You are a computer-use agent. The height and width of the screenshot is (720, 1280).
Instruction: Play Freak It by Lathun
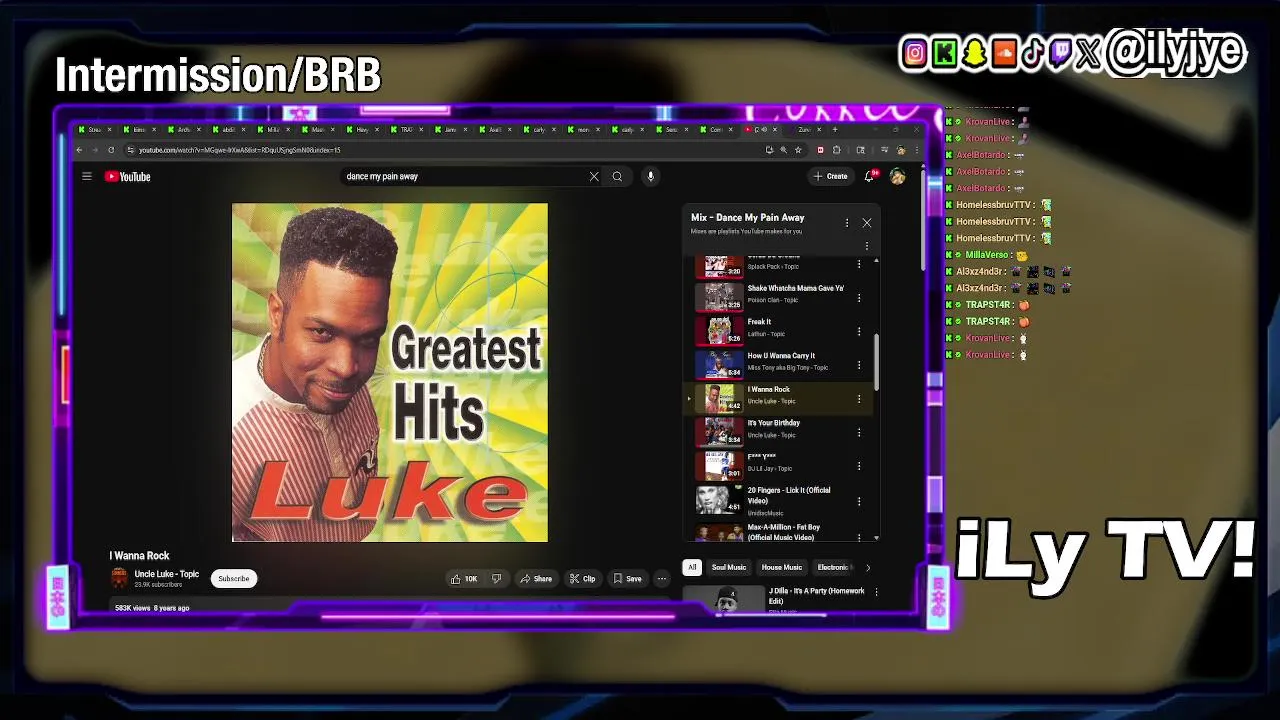(x=759, y=322)
